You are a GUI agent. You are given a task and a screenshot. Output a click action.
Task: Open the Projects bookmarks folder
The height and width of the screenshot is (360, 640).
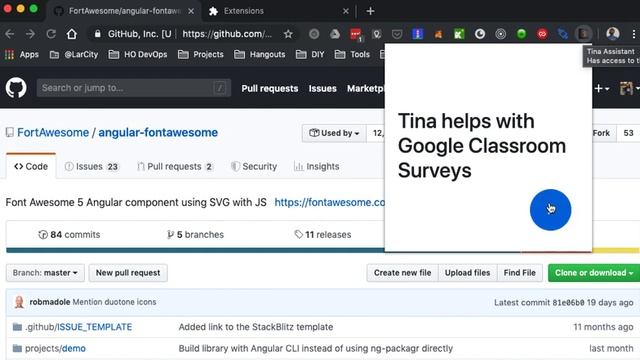pos(201,54)
